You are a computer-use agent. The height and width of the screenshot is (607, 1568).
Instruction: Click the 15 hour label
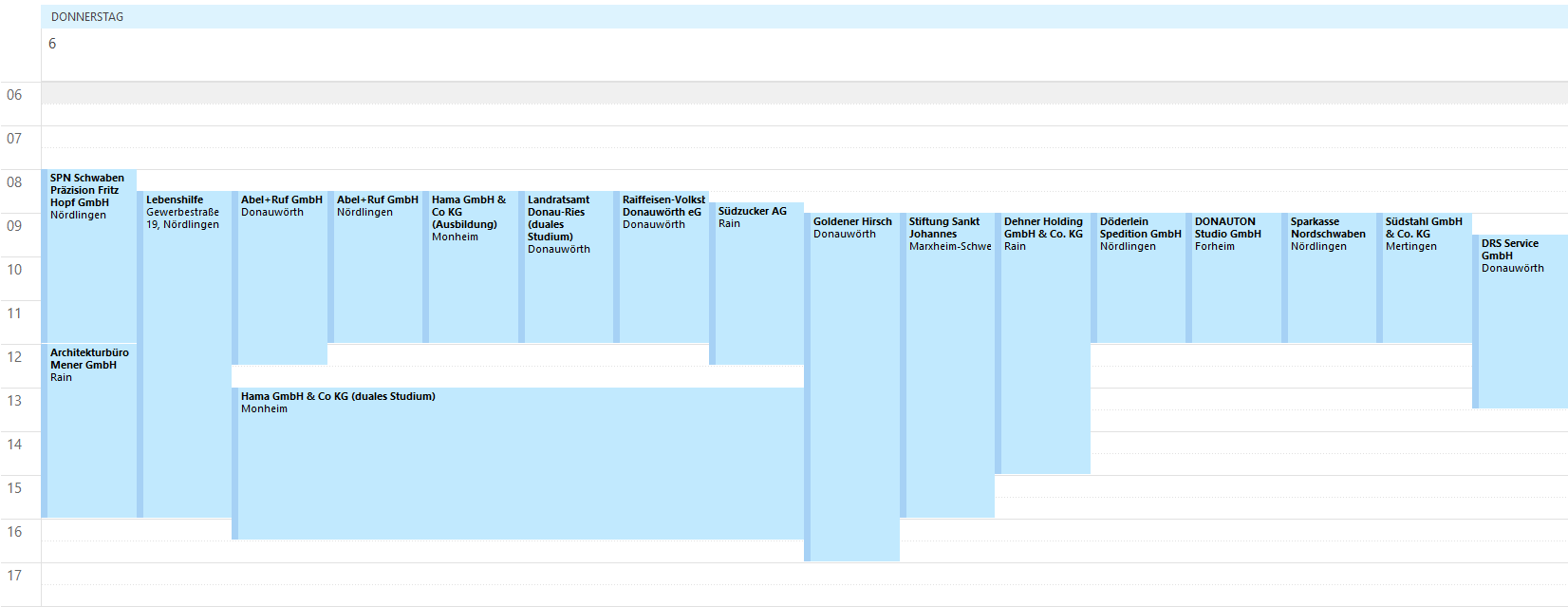(14, 488)
